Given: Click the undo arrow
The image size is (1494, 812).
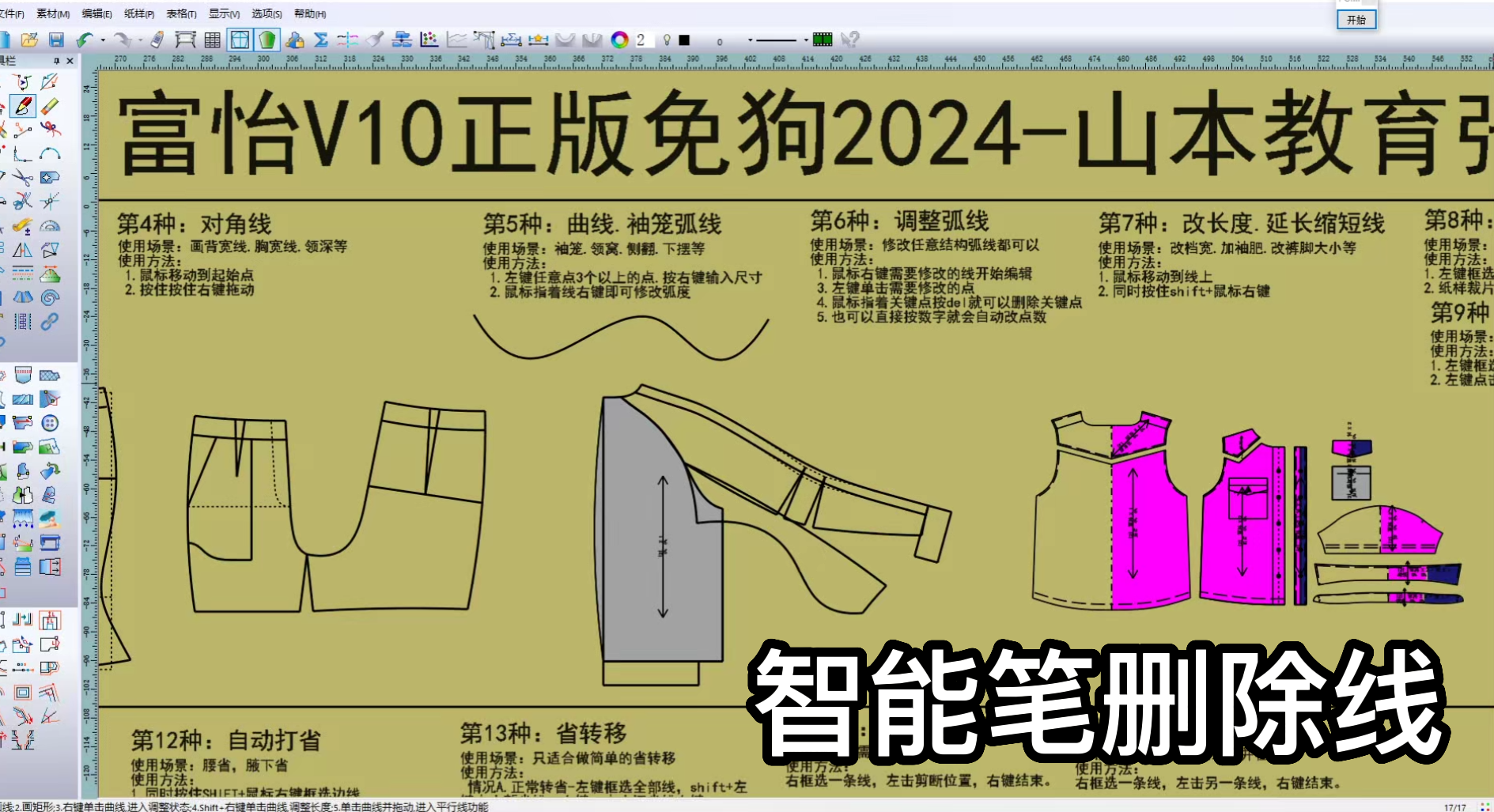Looking at the screenshot, I should point(85,39).
